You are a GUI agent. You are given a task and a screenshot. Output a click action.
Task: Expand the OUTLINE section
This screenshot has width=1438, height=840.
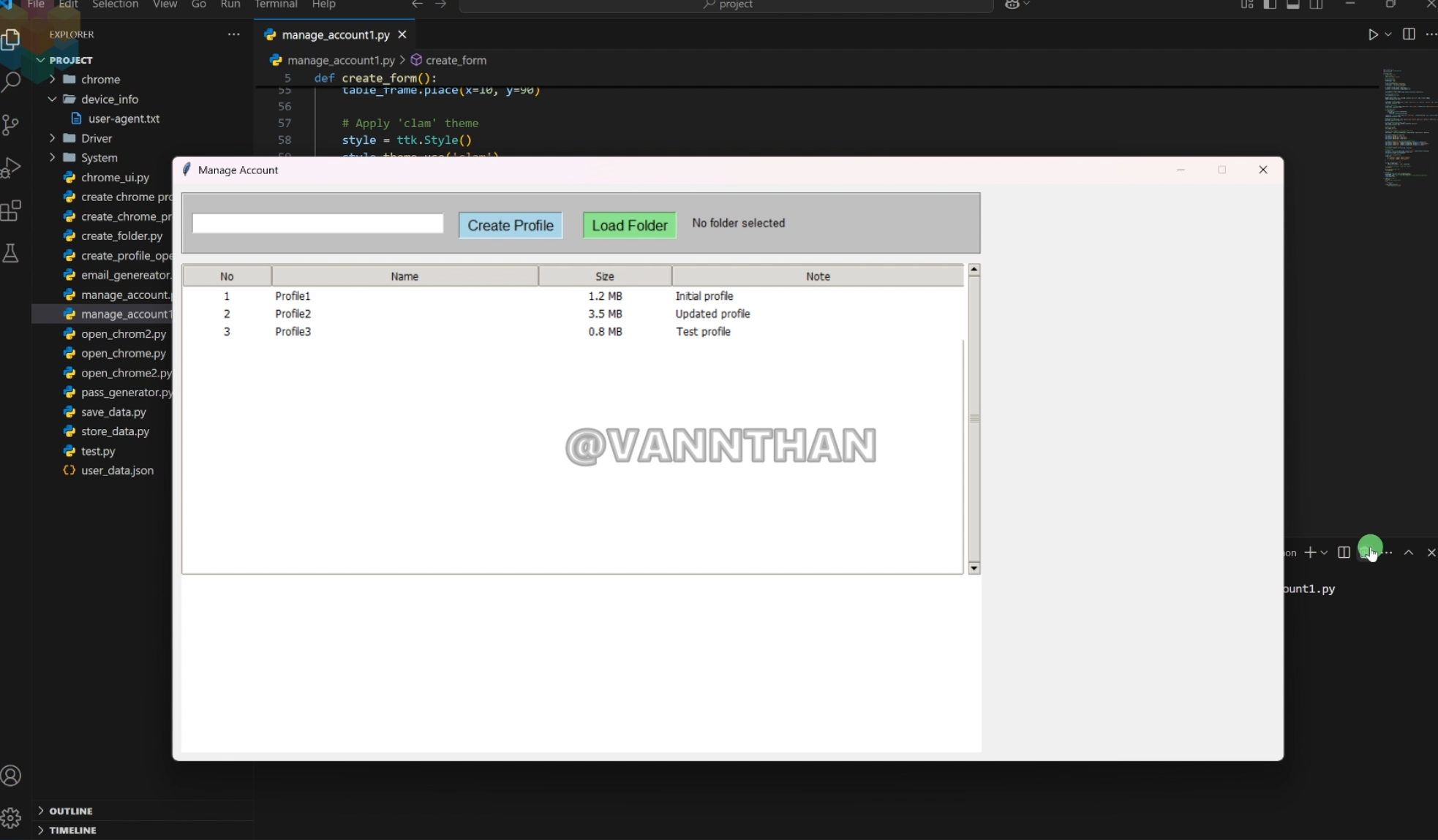(70, 811)
